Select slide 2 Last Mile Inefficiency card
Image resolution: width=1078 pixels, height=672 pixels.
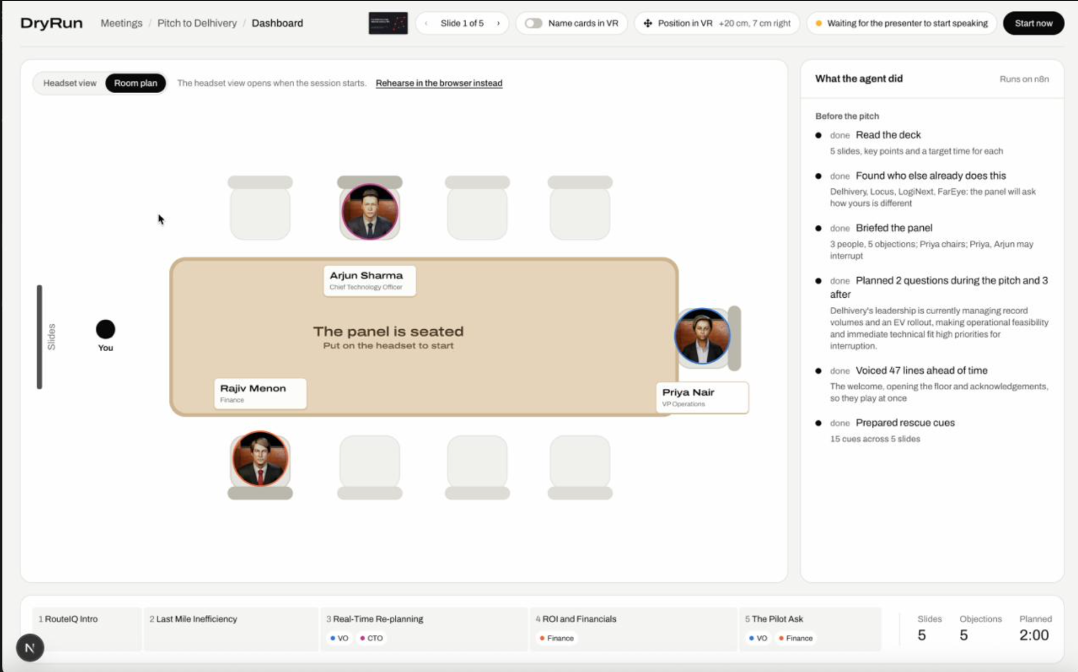[x=230, y=629]
